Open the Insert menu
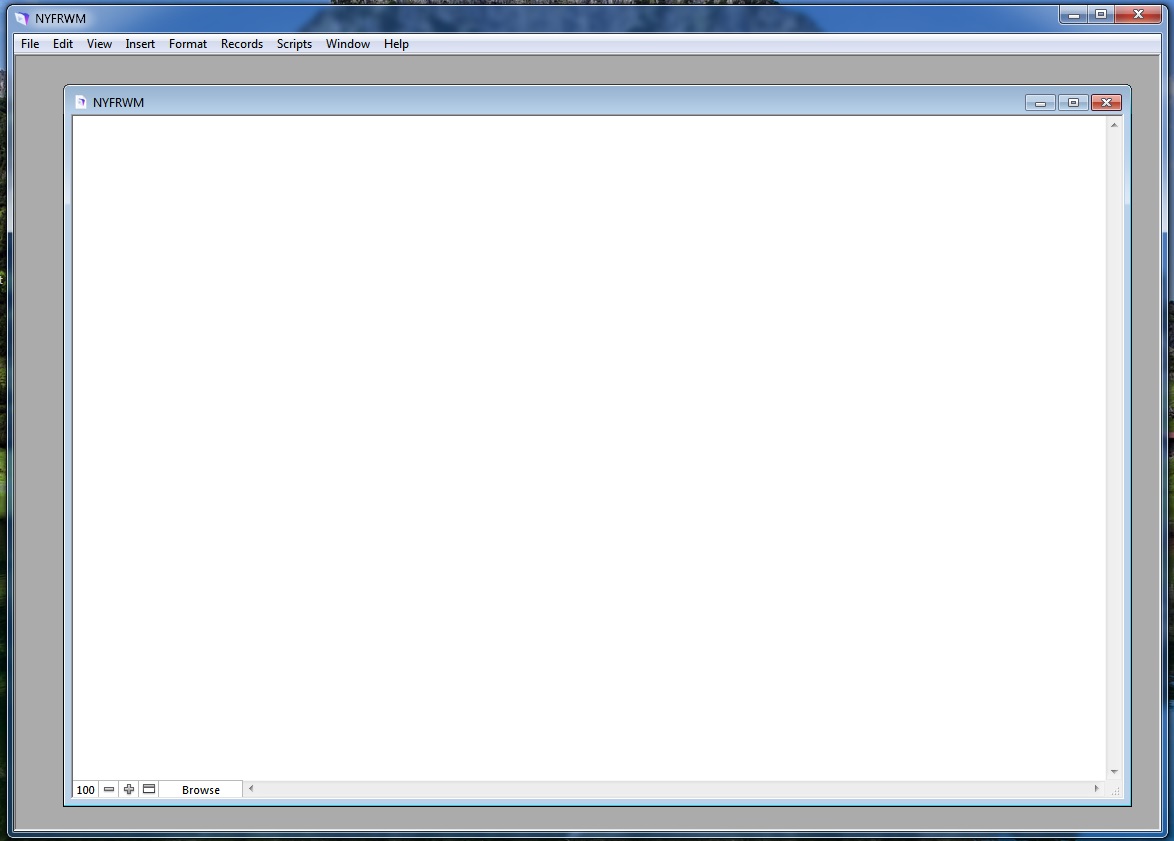Viewport: 1174px width, 841px height. point(140,43)
